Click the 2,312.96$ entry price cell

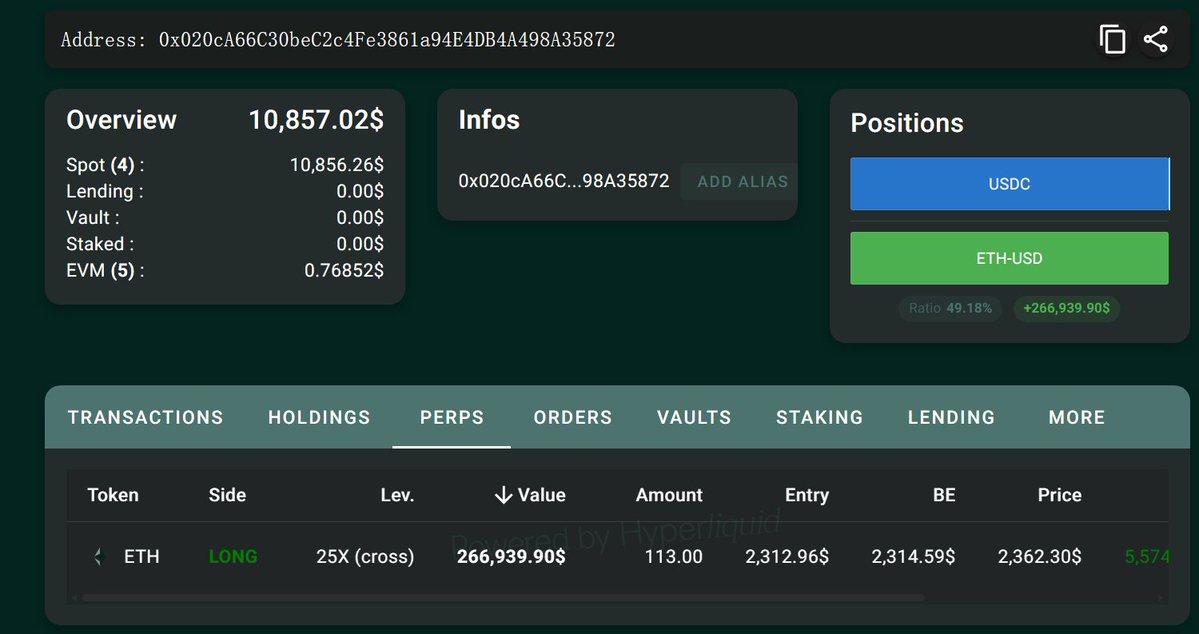click(787, 557)
